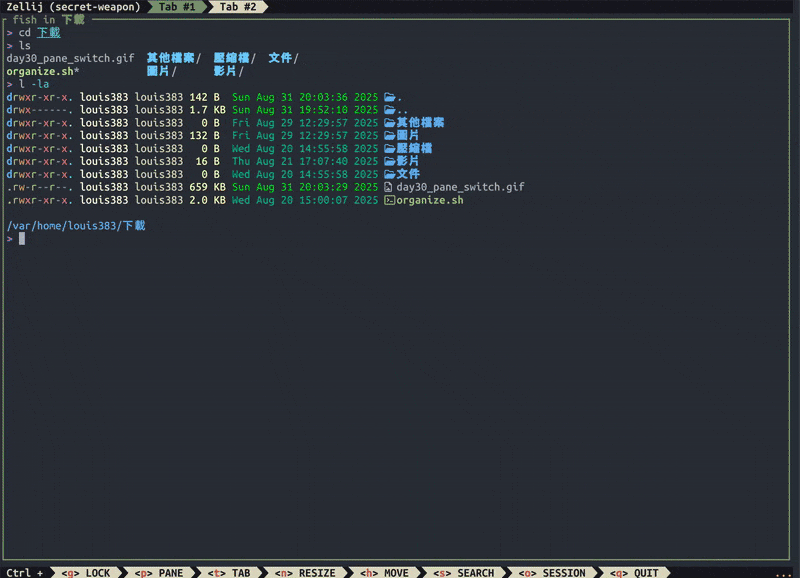Click the LOCK mode shortcut in status bar
The height and width of the screenshot is (578, 800).
coord(86,572)
